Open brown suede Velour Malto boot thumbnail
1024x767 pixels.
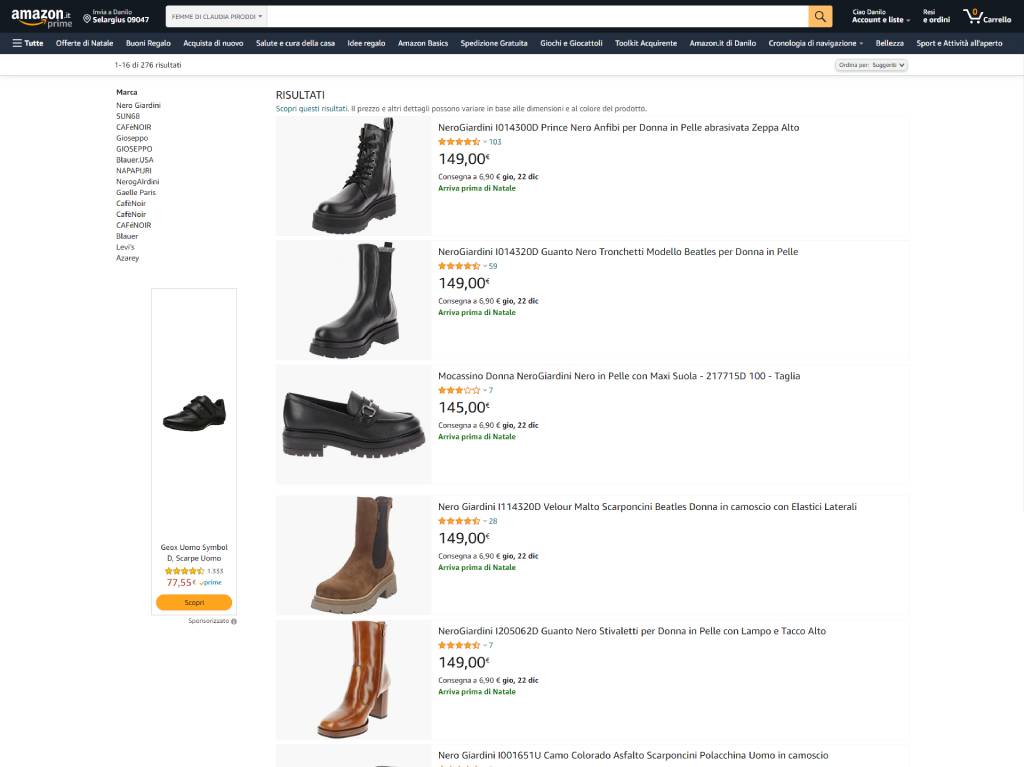pyautogui.click(x=353, y=555)
